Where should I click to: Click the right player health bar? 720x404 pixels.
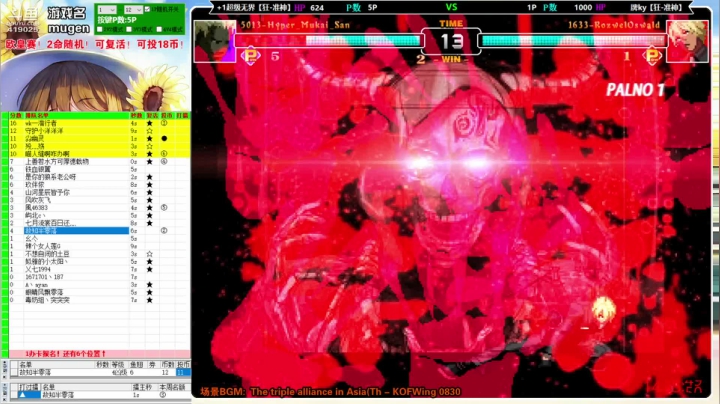pos(574,41)
